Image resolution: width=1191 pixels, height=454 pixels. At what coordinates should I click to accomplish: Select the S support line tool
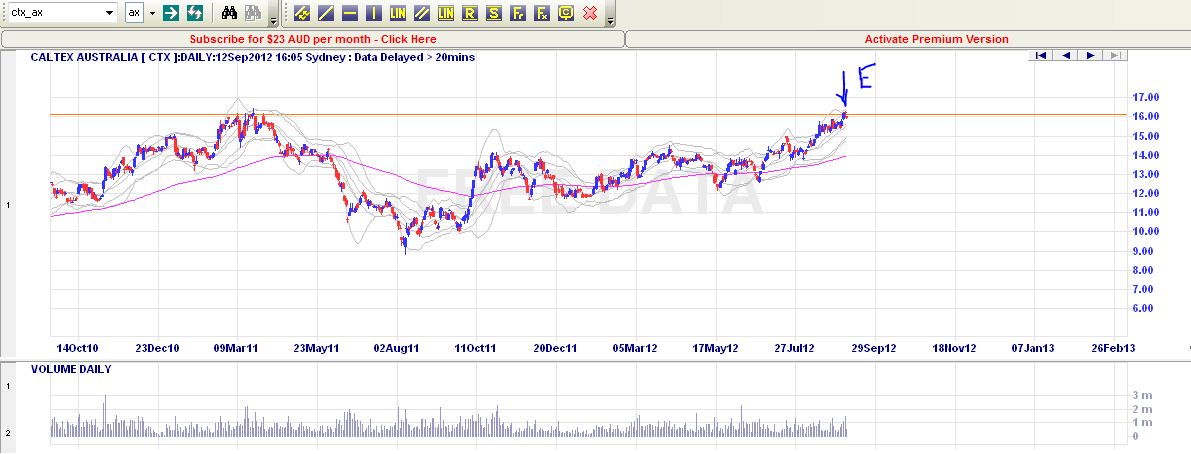click(494, 13)
